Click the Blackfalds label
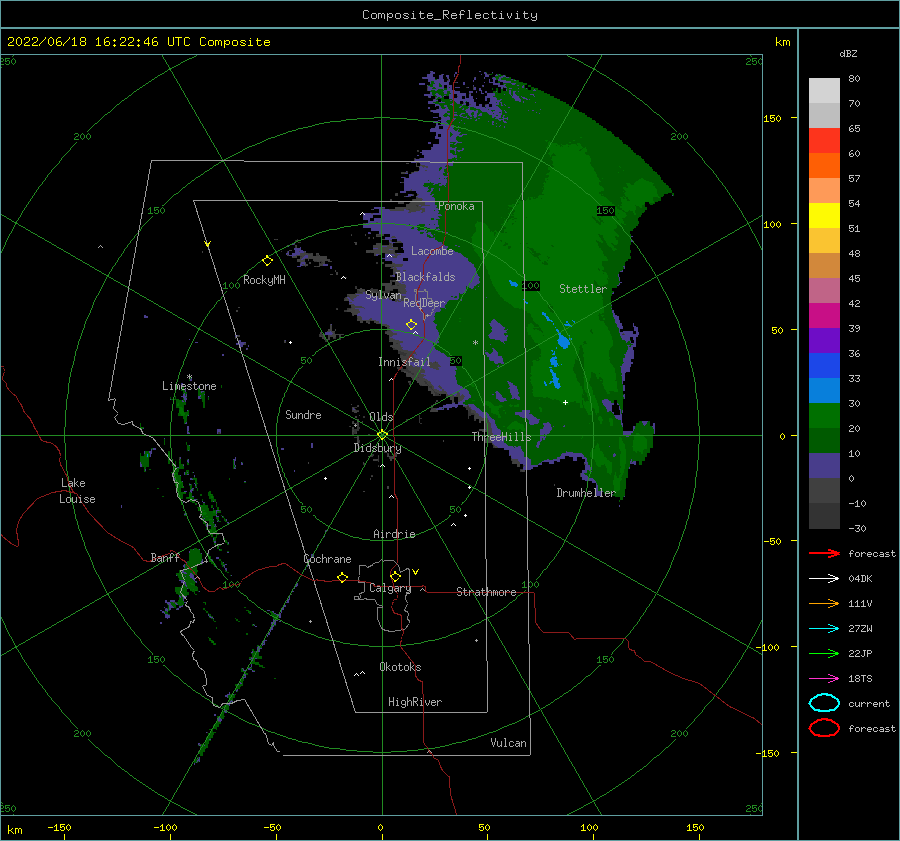This screenshot has height=841, width=900. (x=425, y=277)
